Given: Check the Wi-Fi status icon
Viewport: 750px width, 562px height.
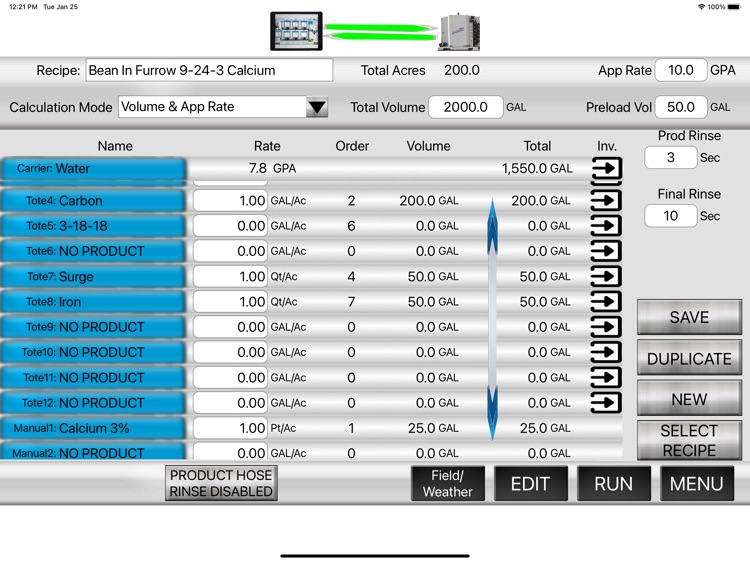Looking at the screenshot, I should tap(701, 7).
